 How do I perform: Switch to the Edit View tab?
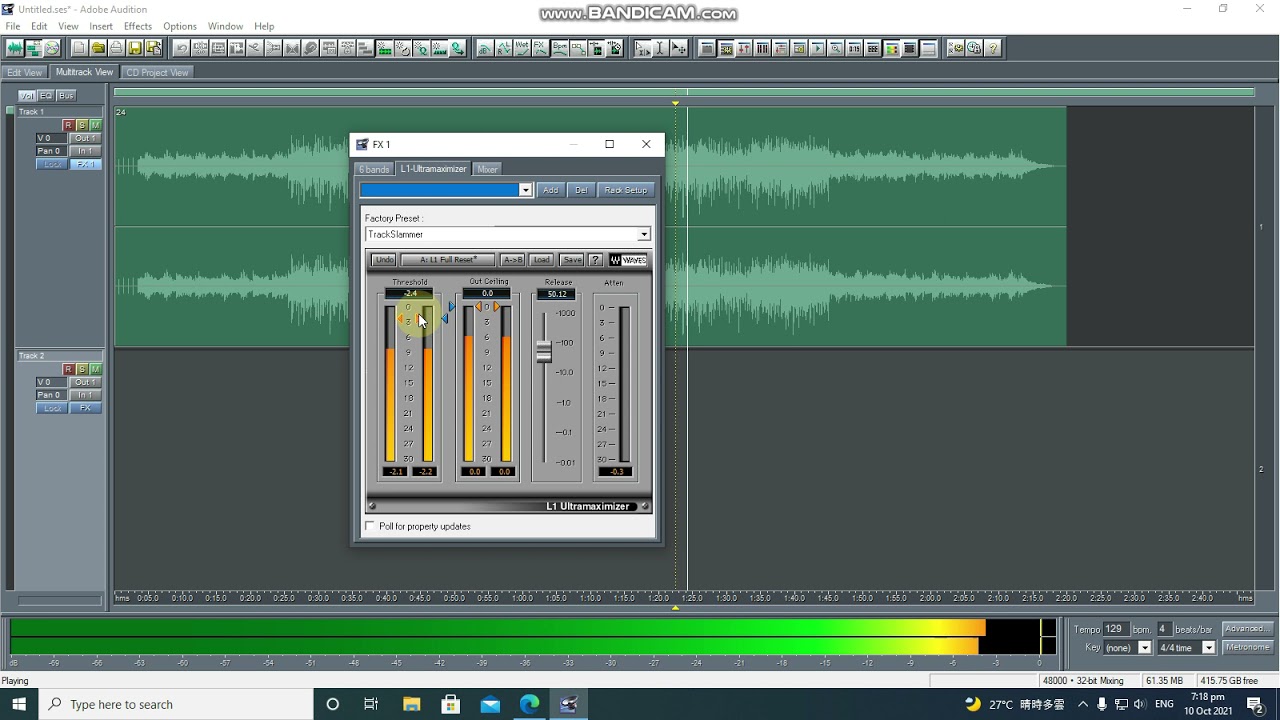[x=25, y=73]
